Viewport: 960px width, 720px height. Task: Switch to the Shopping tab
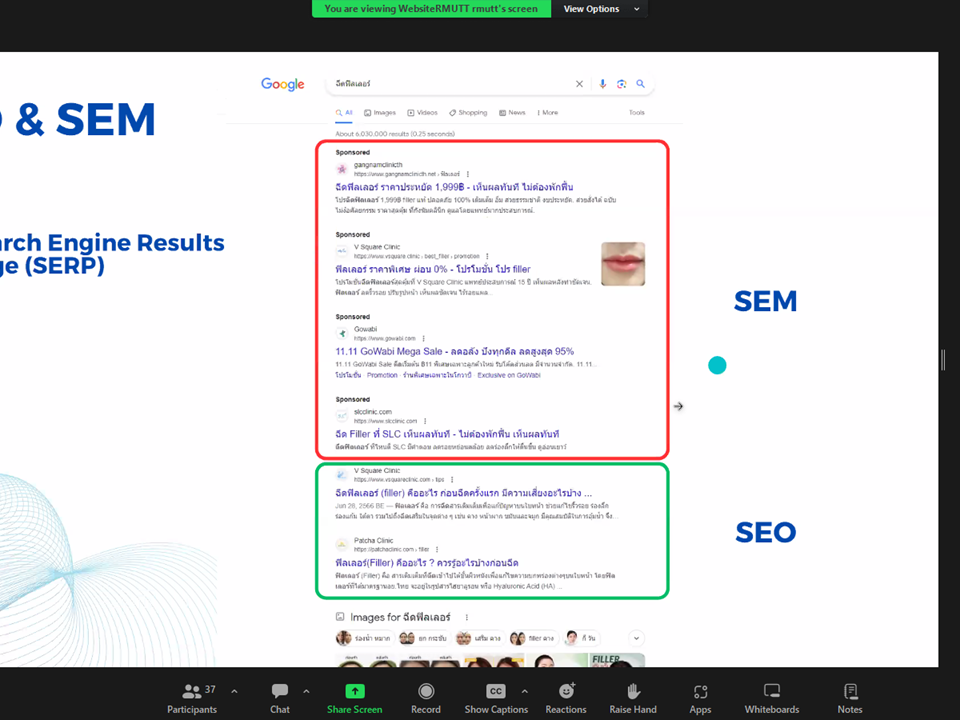[x=468, y=113]
